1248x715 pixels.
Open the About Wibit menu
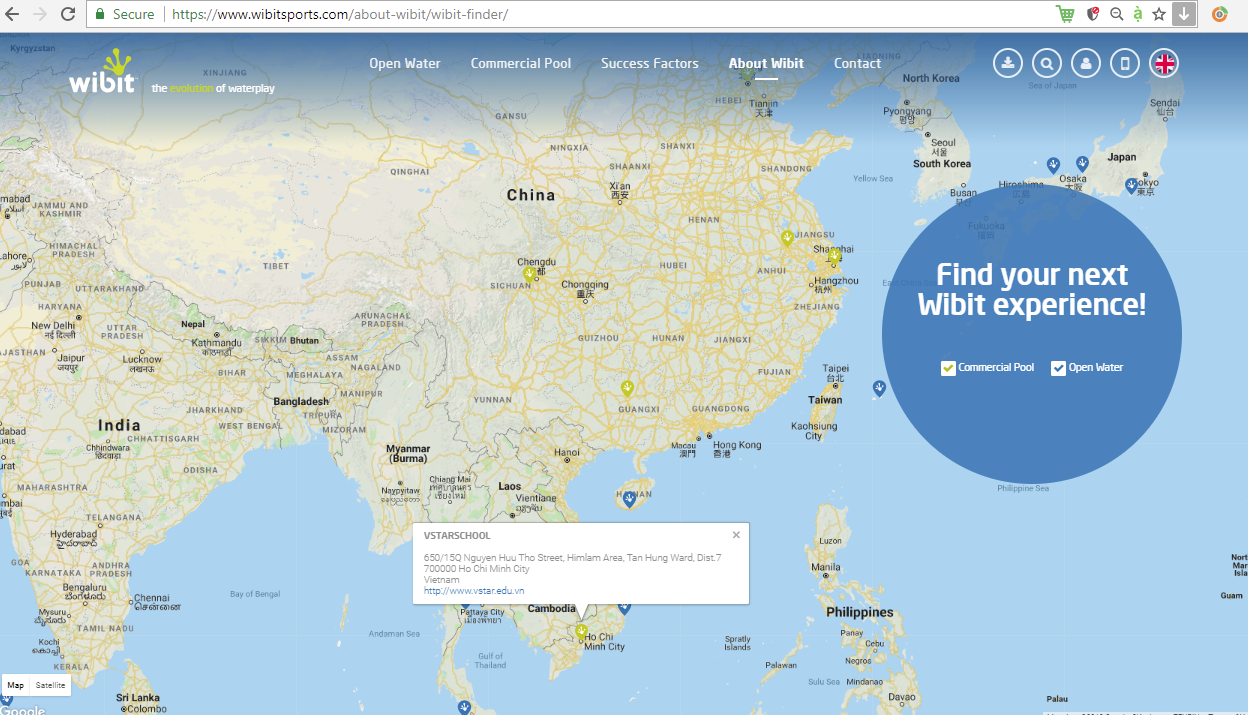[x=766, y=63]
